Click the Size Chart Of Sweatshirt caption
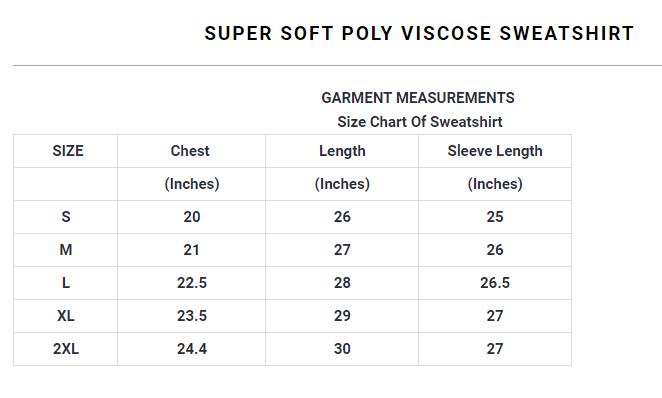The width and height of the screenshot is (662, 398). pos(420,122)
